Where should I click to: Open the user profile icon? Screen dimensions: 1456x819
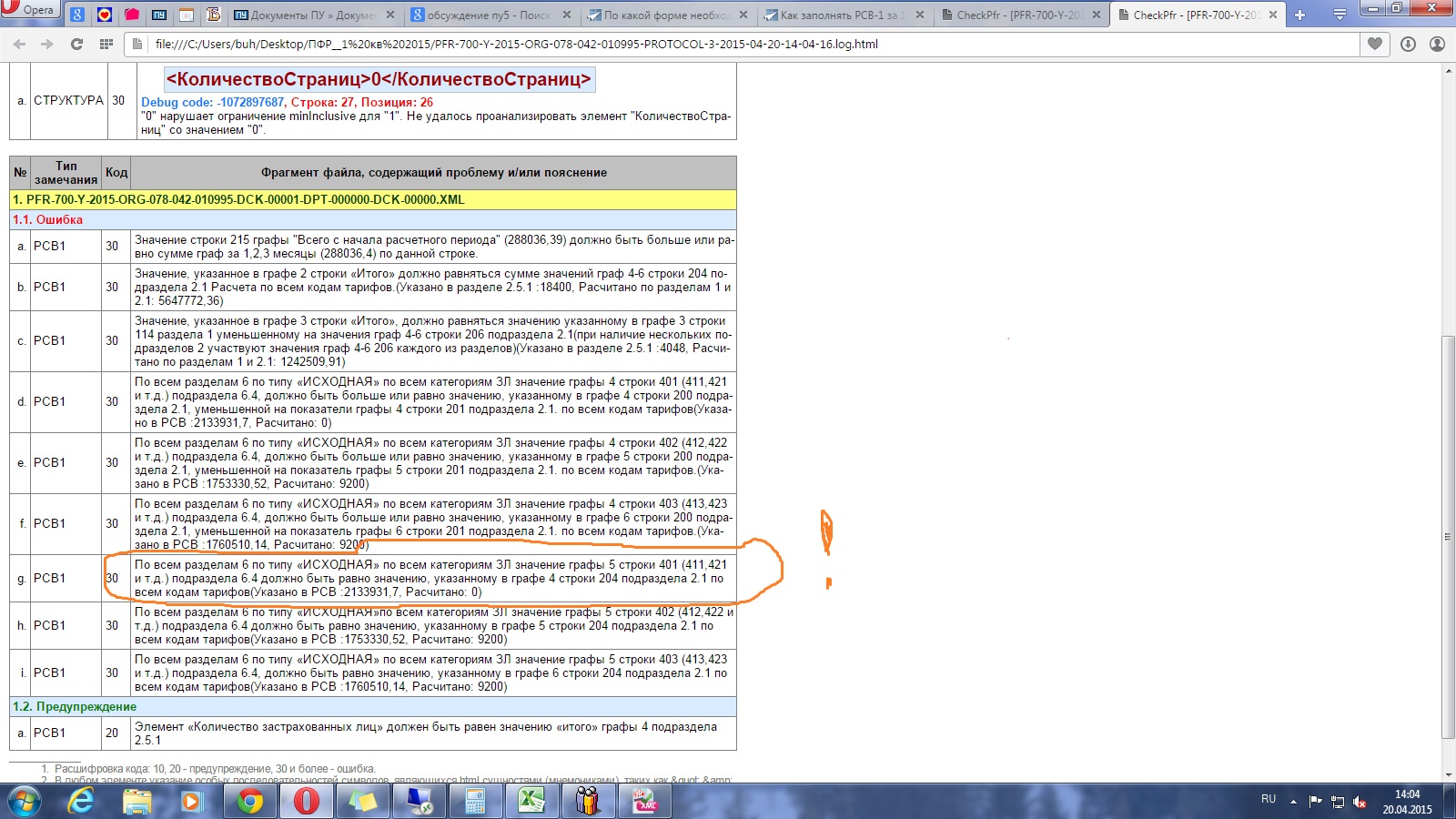click(1437, 44)
